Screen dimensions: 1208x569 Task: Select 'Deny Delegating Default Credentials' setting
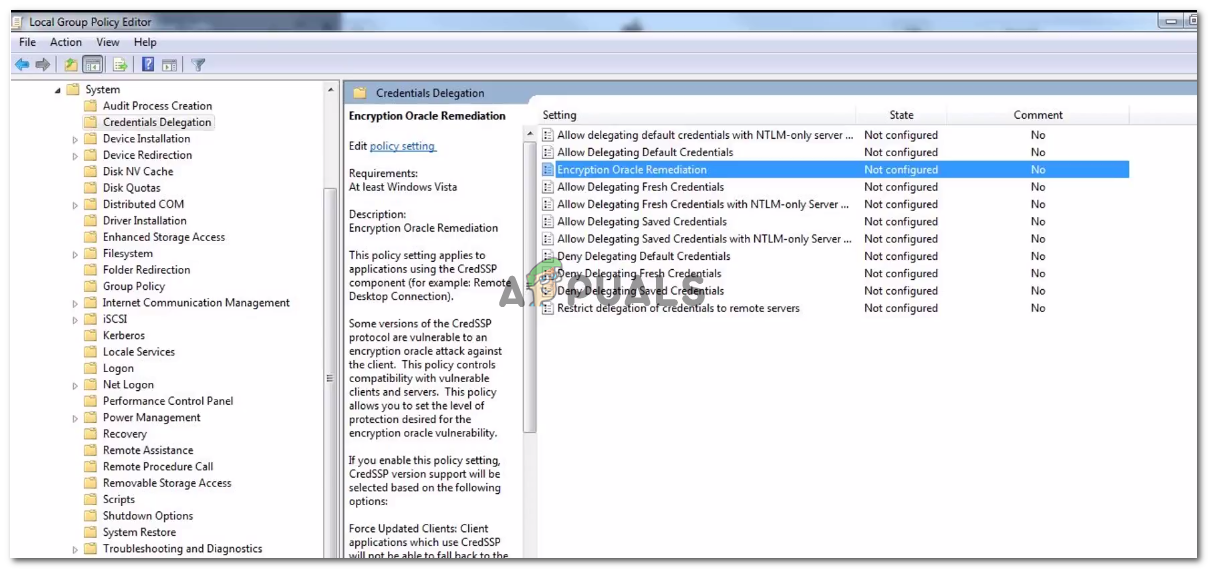[x=643, y=256]
